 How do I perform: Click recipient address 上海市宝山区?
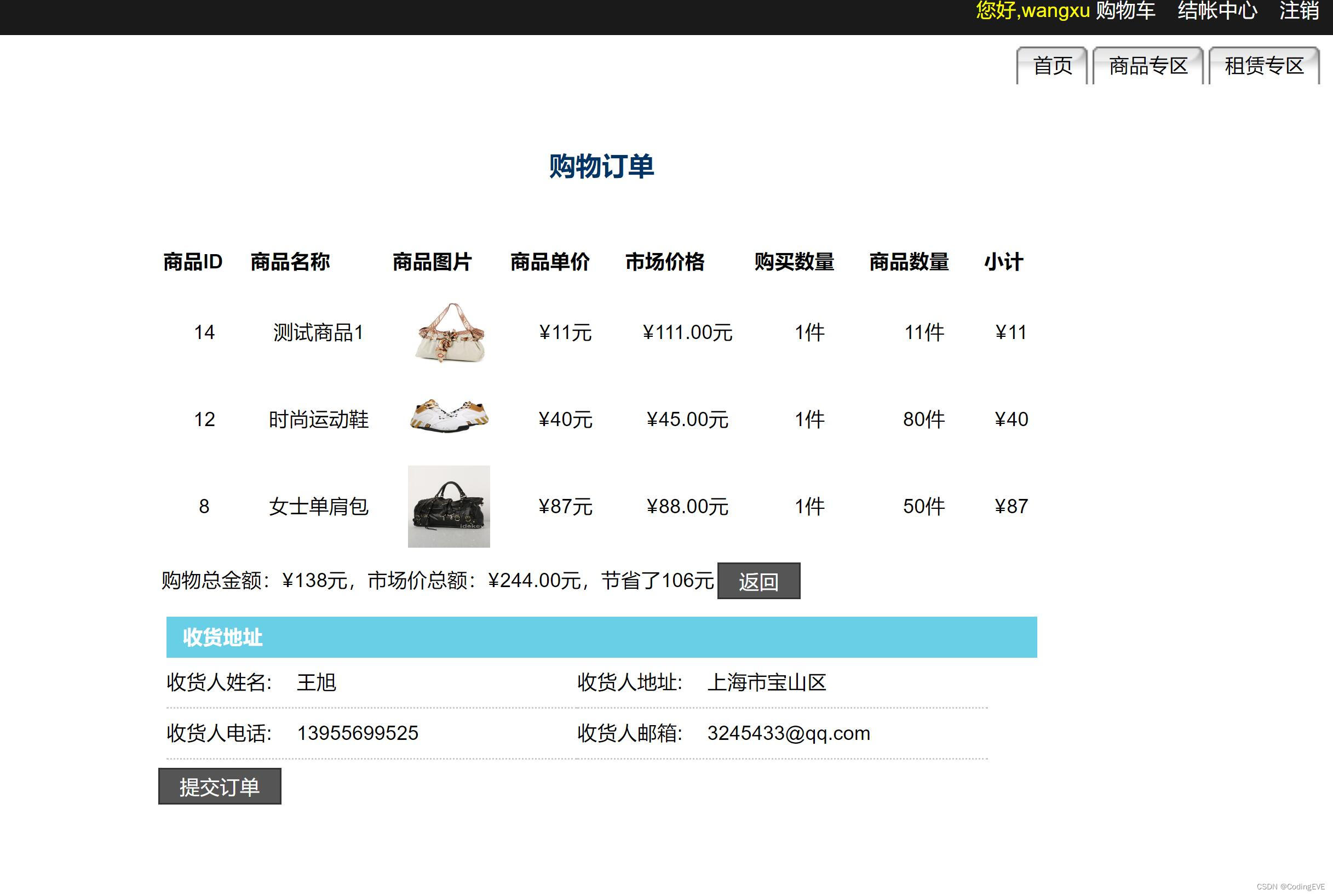click(x=766, y=682)
